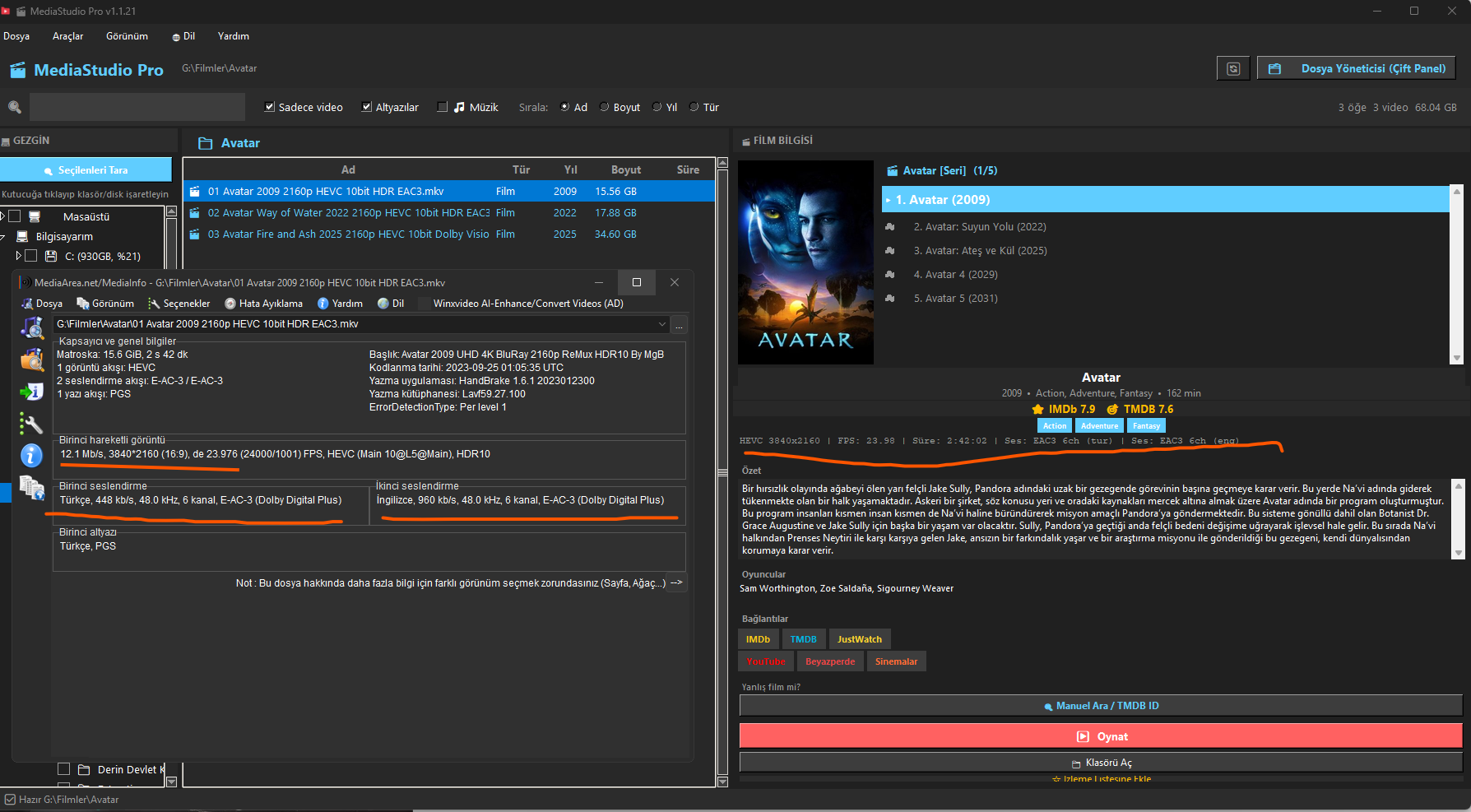Open the Görünüm menu in MediaStudio Pro
Screen dimensions: 1471x812
[128, 36]
